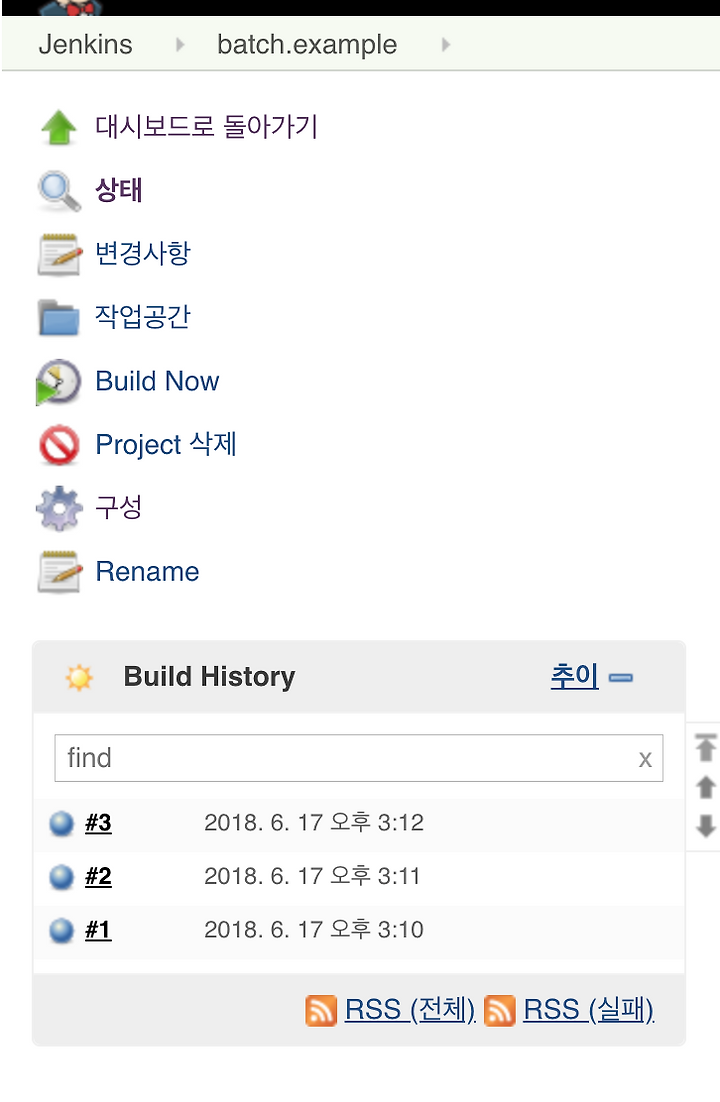
Task: Expand the breadcrumb arrow after batch.example
Action: (446, 45)
